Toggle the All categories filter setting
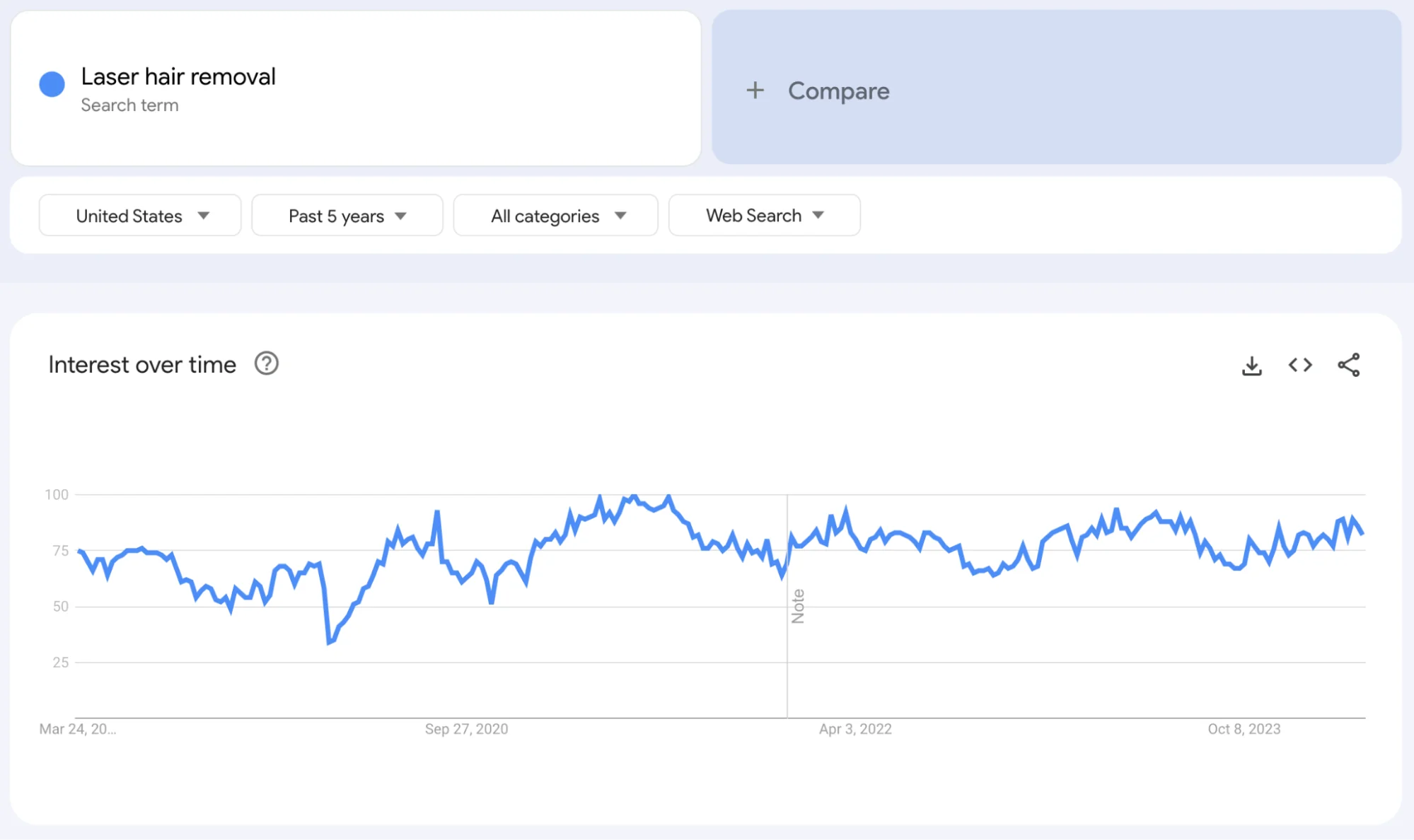The height and width of the screenshot is (840, 1414). 555,215
